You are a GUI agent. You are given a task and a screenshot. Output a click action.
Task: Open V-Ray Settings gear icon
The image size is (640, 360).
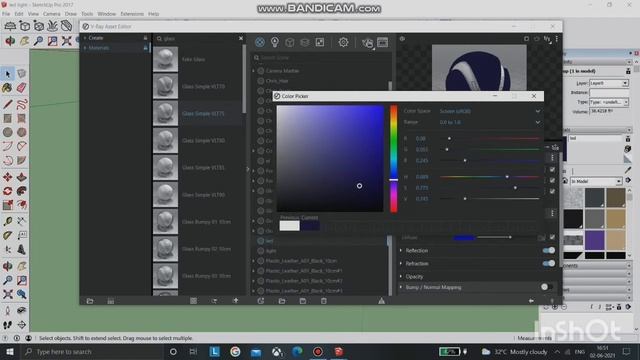343,42
